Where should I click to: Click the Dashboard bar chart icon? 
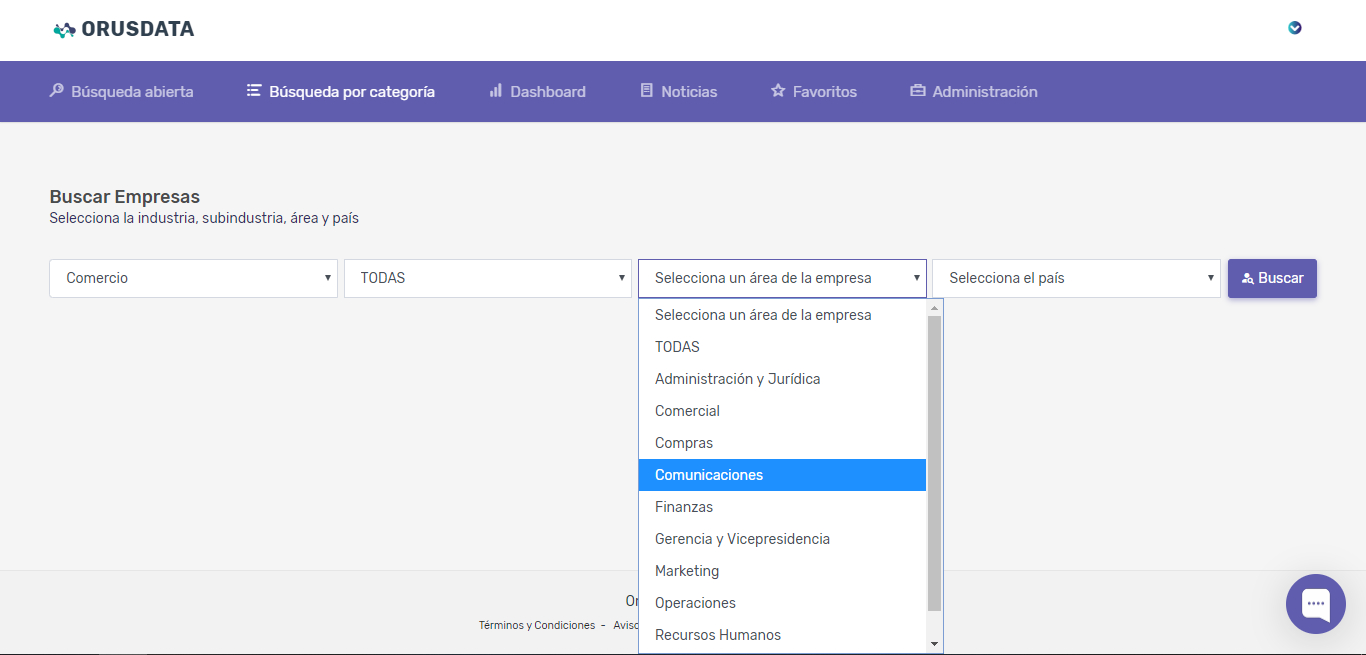(495, 91)
